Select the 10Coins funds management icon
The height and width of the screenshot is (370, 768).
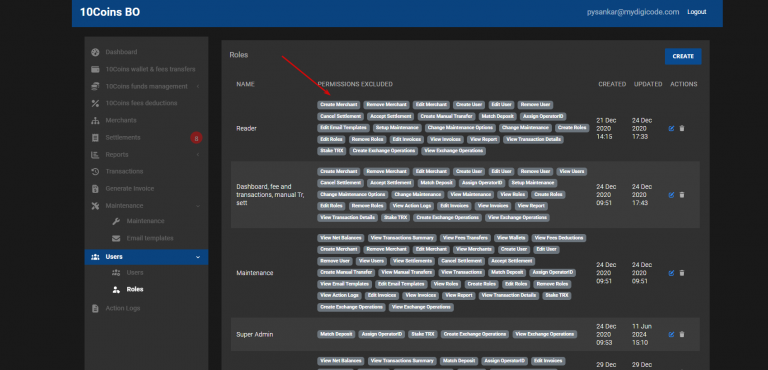[x=96, y=86]
